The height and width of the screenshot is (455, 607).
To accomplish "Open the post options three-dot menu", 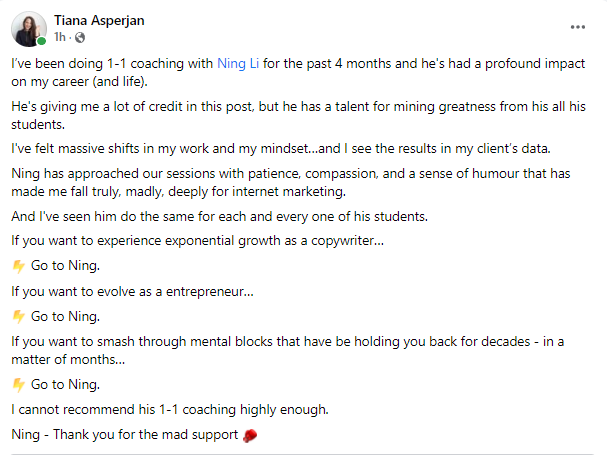I will (x=577, y=26).
